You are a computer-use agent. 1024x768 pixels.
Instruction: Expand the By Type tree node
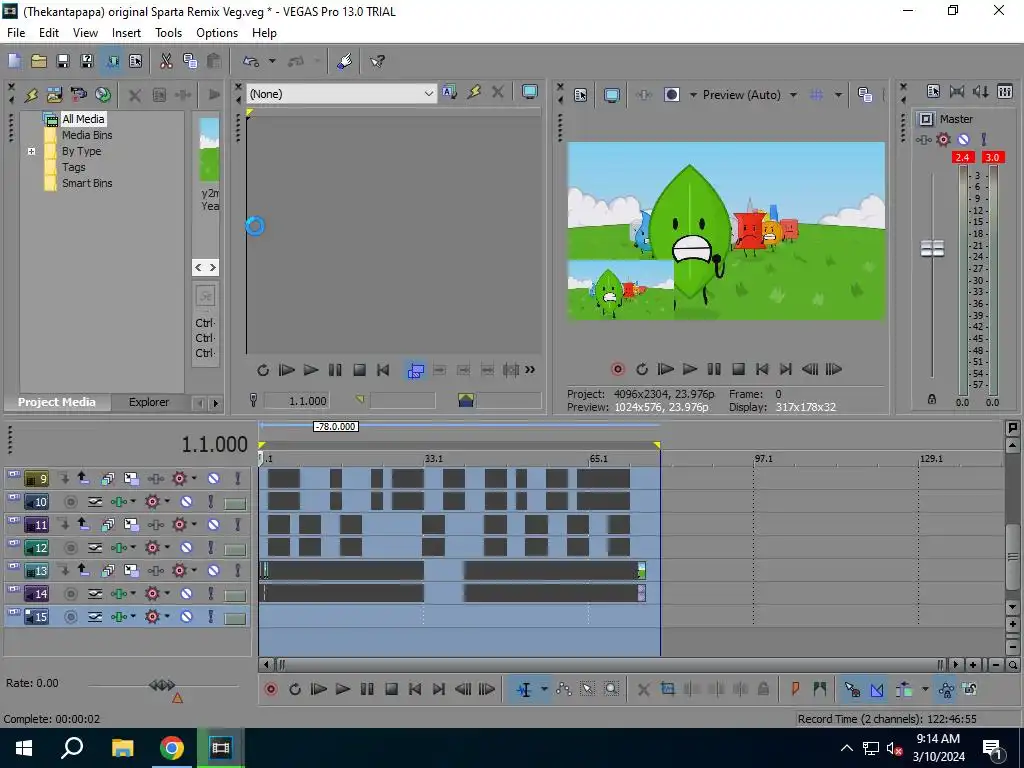(31, 152)
